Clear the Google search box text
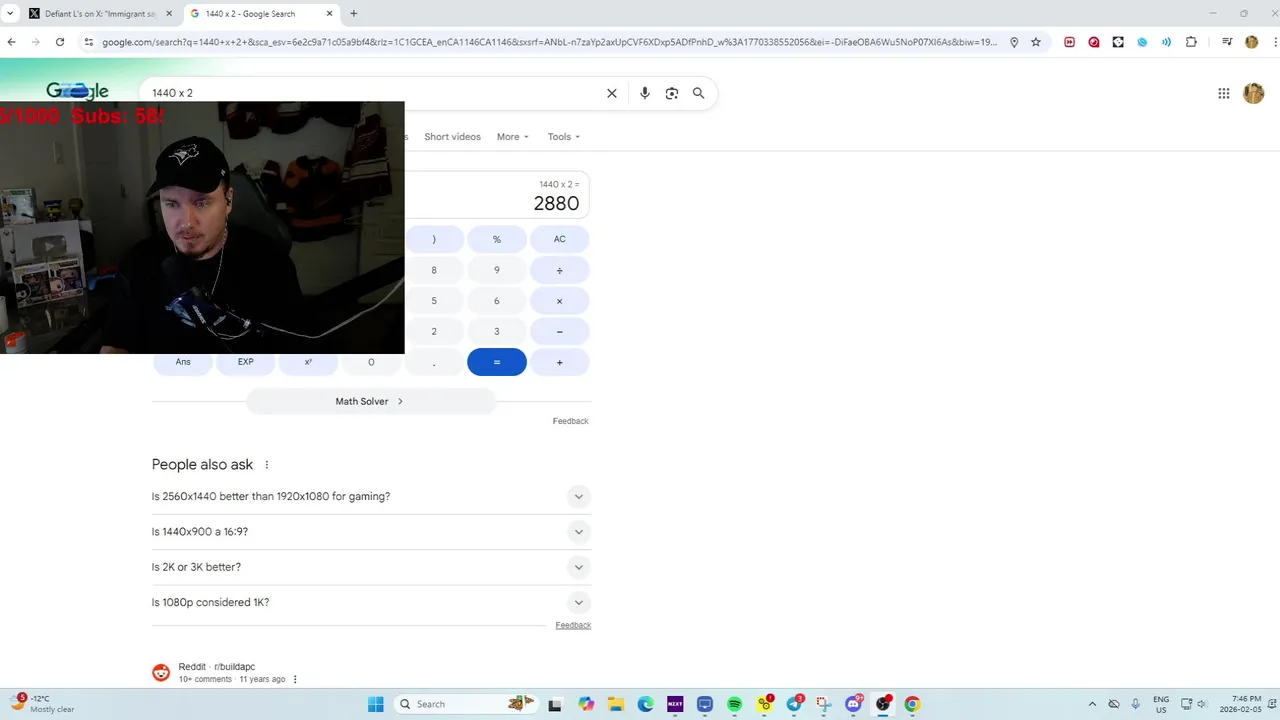The width and height of the screenshot is (1280, 720). coord(612,93)
